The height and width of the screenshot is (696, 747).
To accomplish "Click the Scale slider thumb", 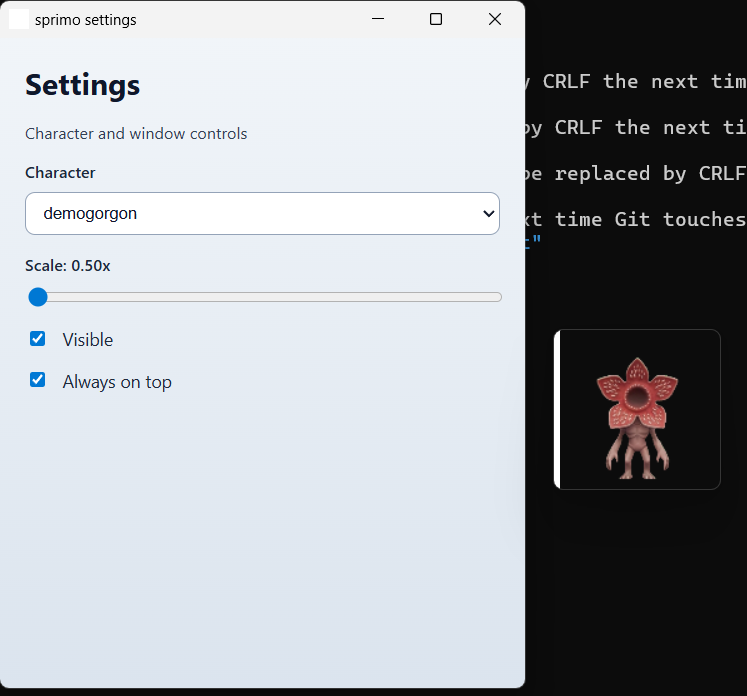I will (38, 297).
